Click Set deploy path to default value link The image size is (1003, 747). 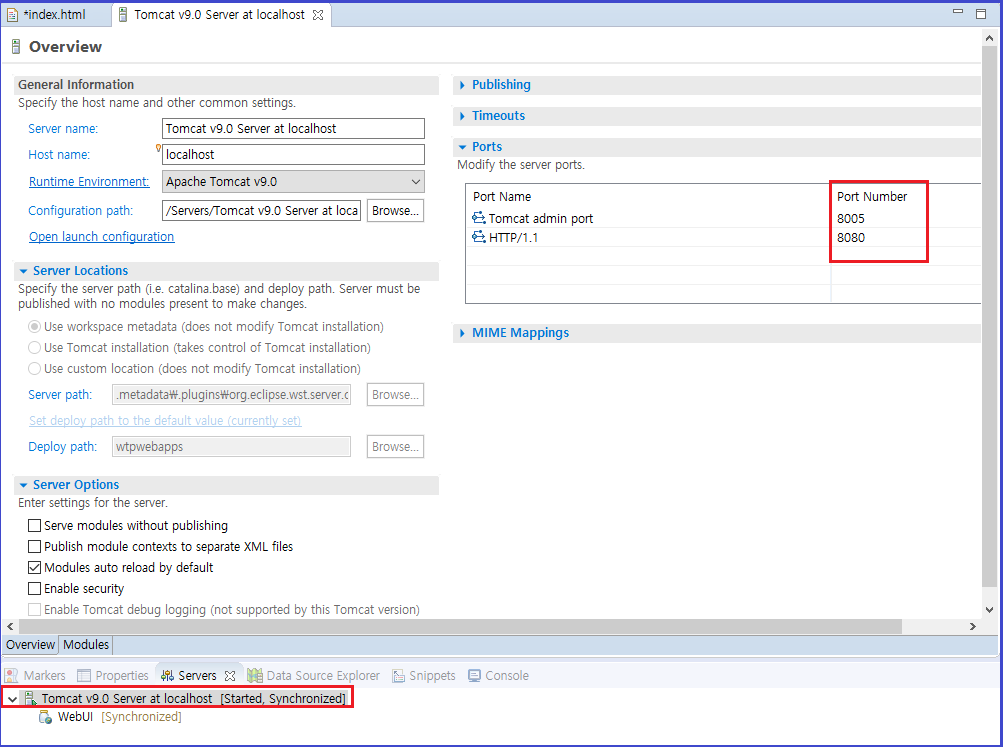(165, 421)
